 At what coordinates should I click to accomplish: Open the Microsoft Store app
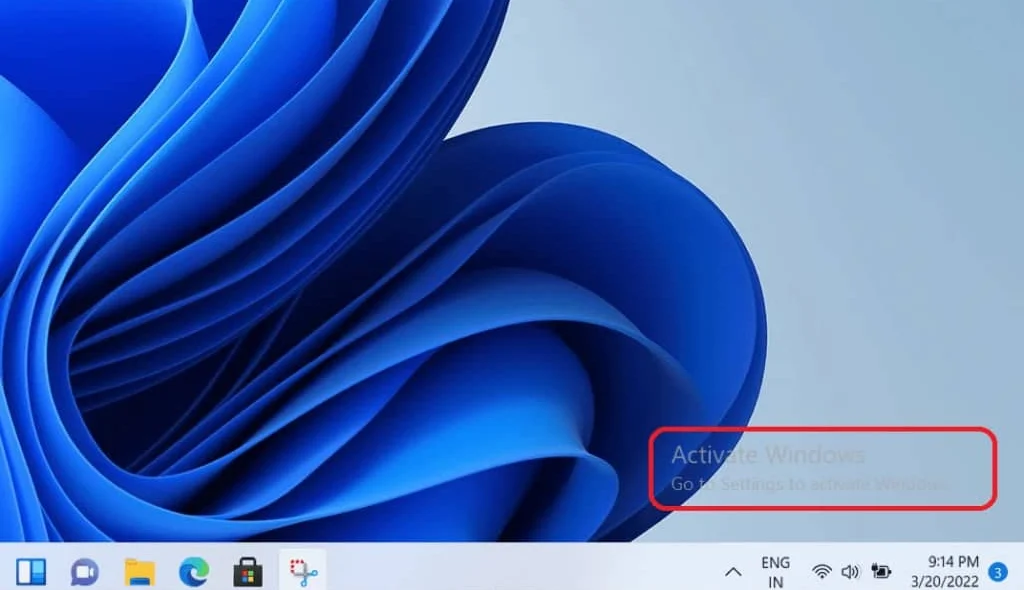coord(247,572)
